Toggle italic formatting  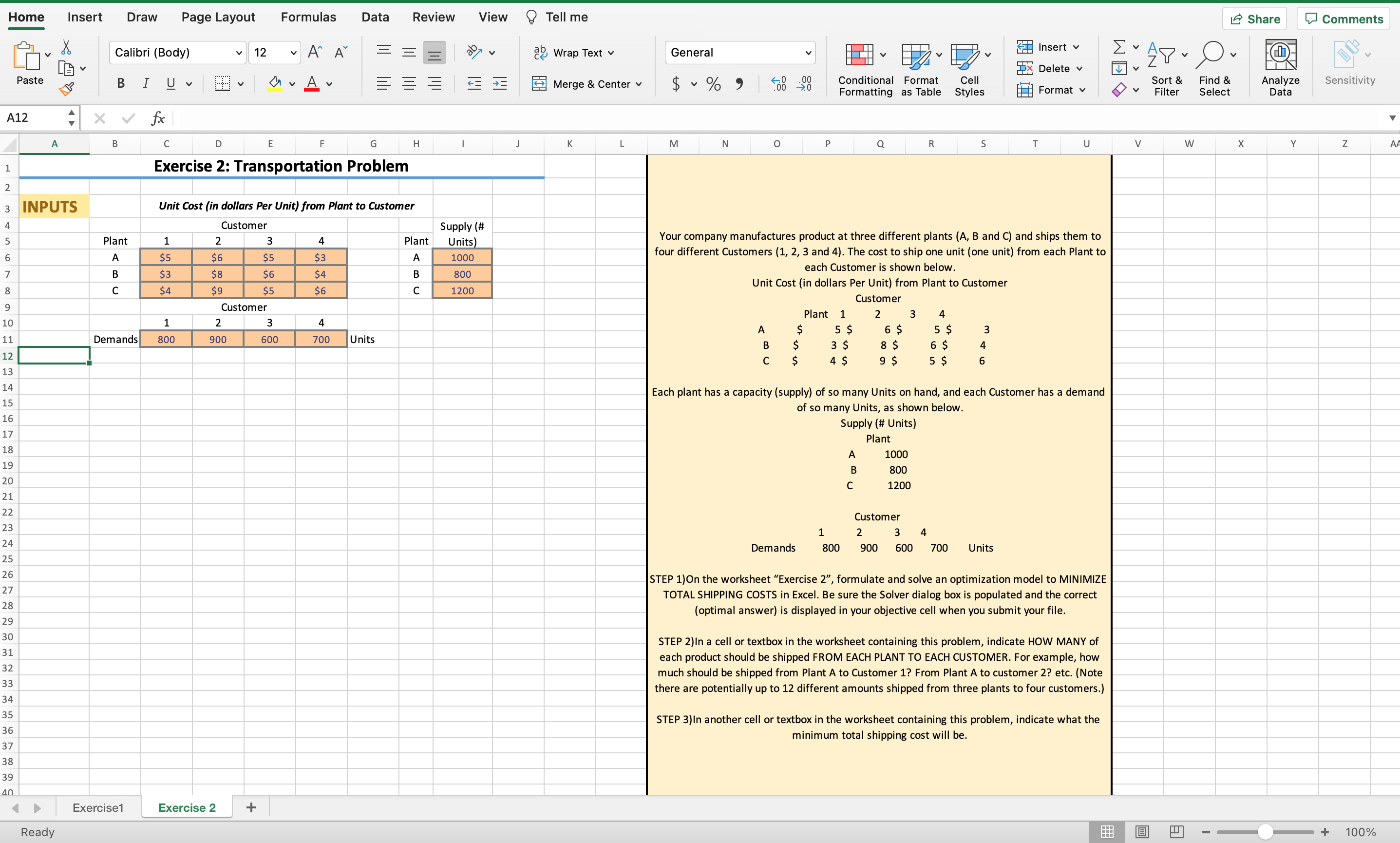[x=145, y=83]
